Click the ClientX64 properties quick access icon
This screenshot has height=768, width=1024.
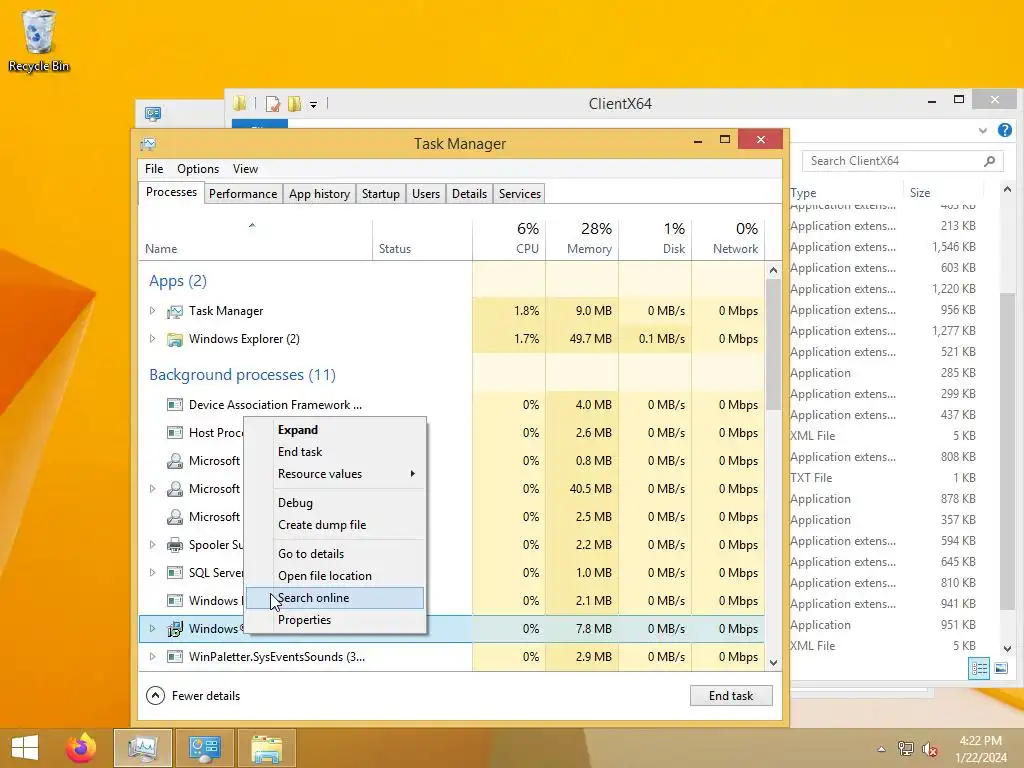coord(272,104)
